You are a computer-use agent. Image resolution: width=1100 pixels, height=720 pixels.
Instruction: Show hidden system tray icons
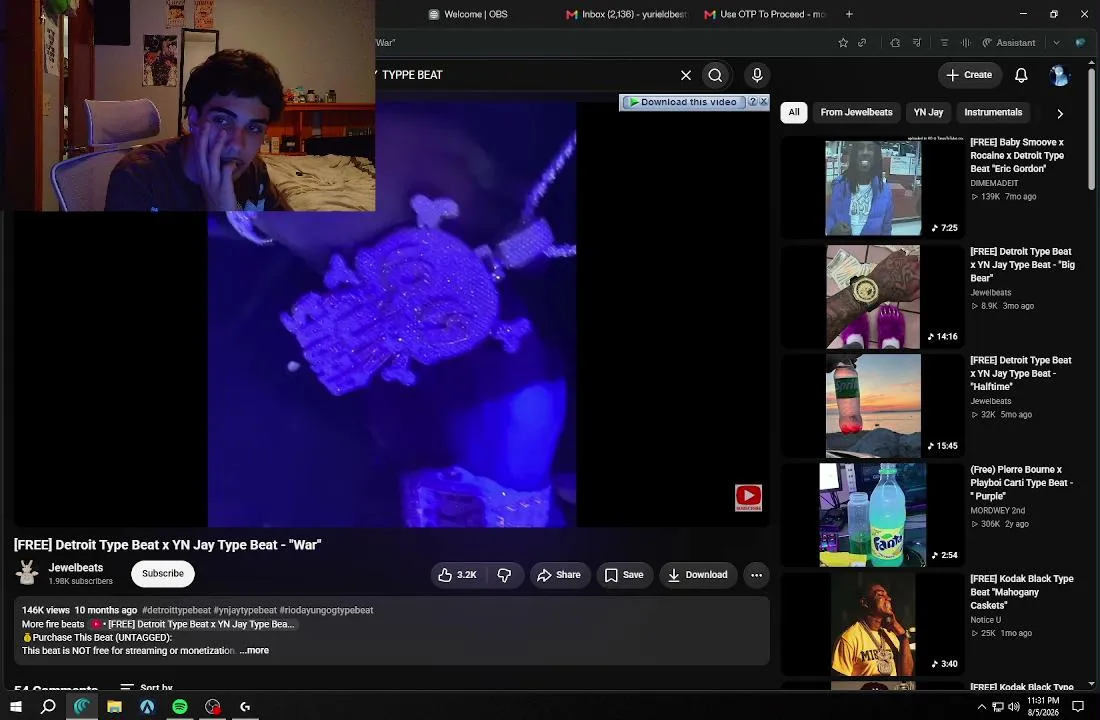click(981, 707)
